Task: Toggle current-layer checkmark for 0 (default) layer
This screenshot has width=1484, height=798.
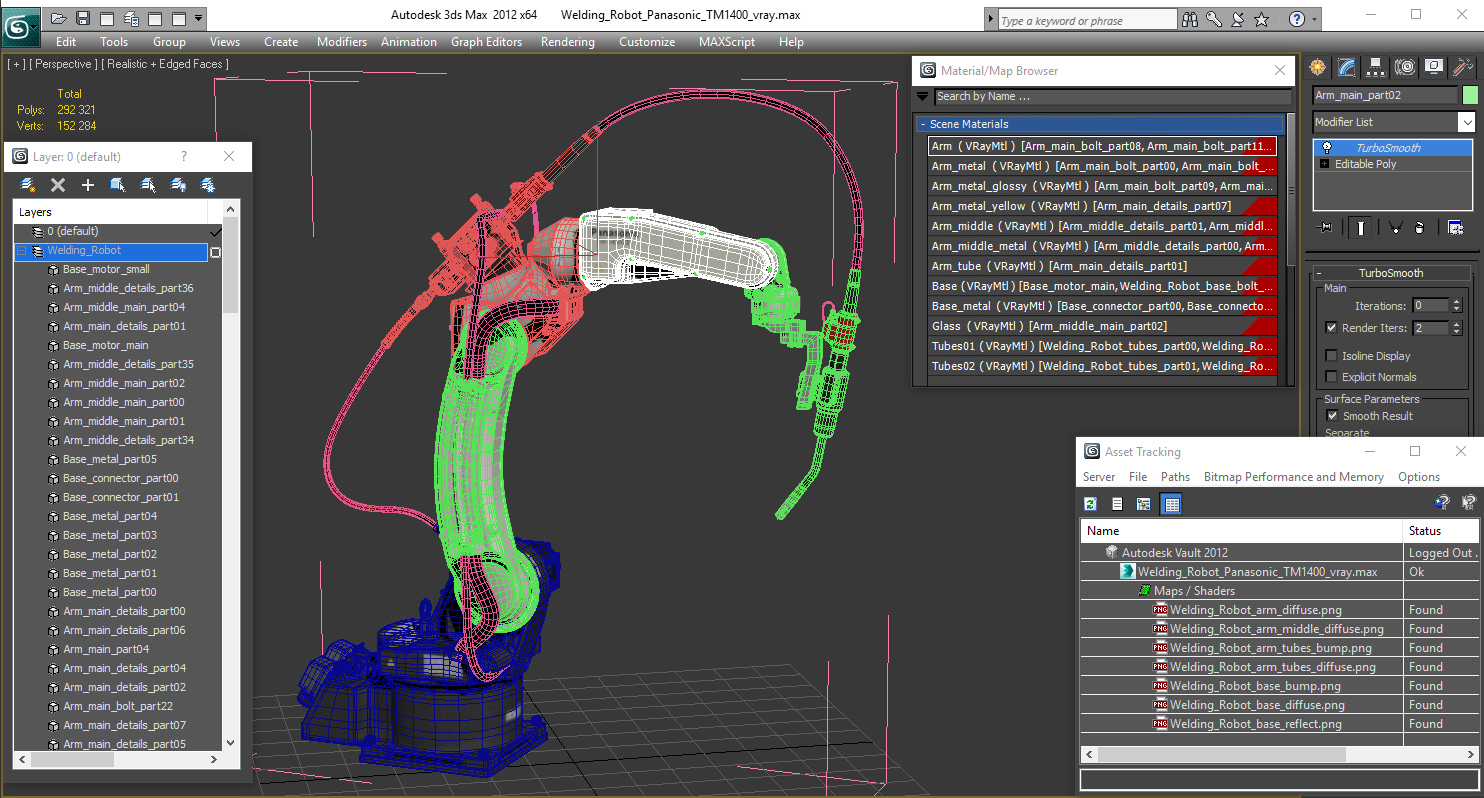Action: [214, 231]
